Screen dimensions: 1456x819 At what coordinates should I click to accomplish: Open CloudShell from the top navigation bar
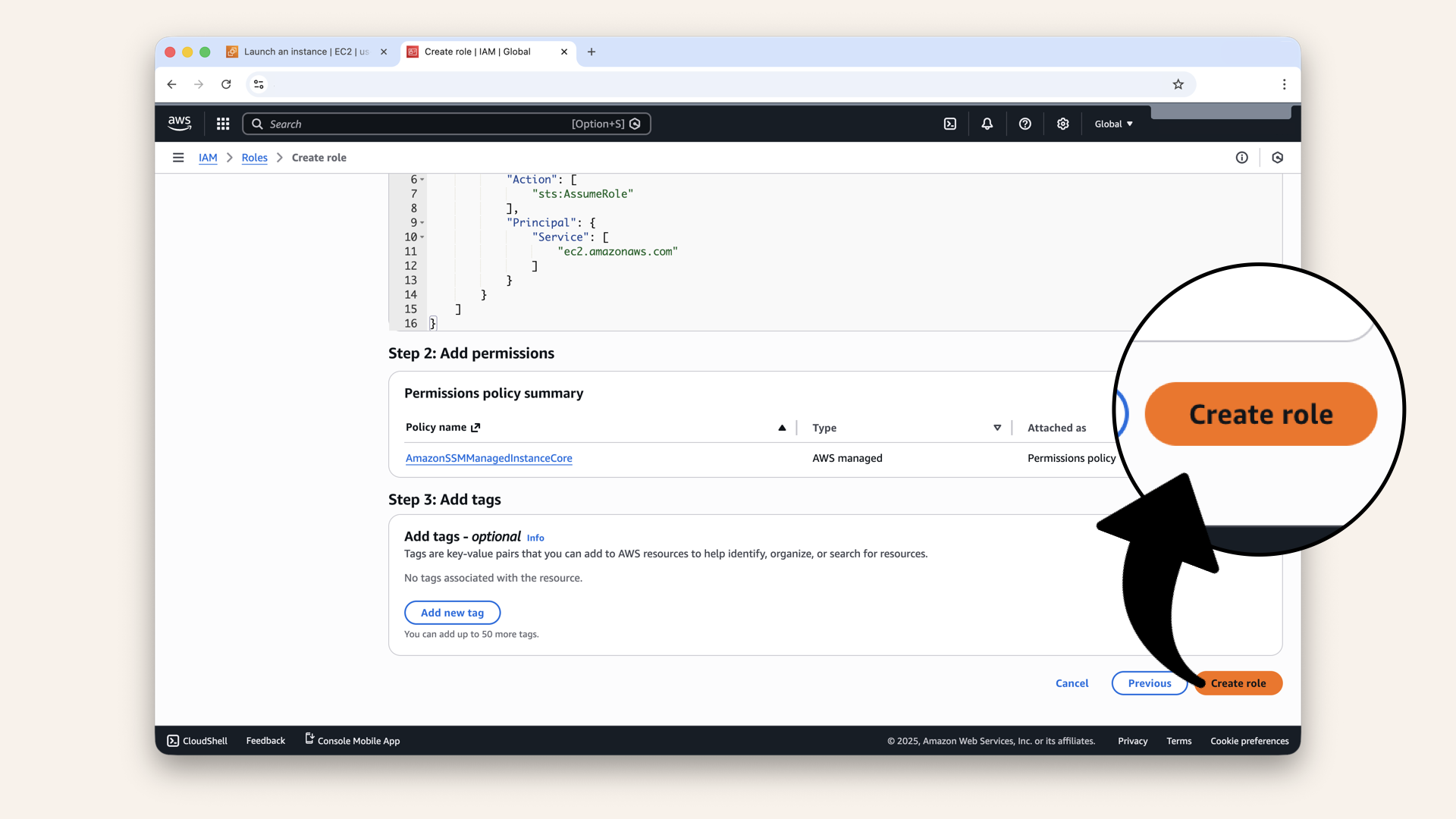coord(949,124)
